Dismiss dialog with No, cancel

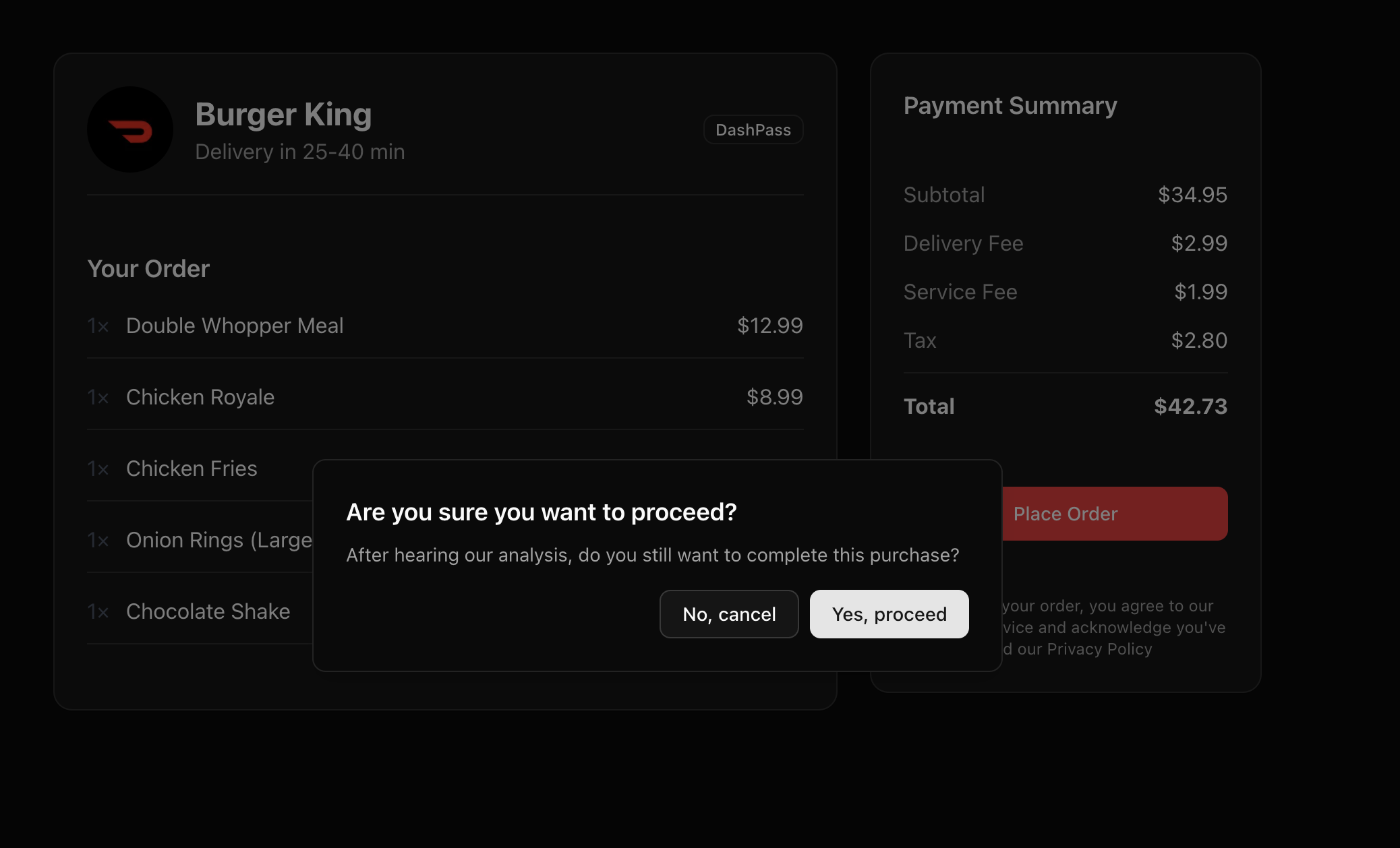729,614
